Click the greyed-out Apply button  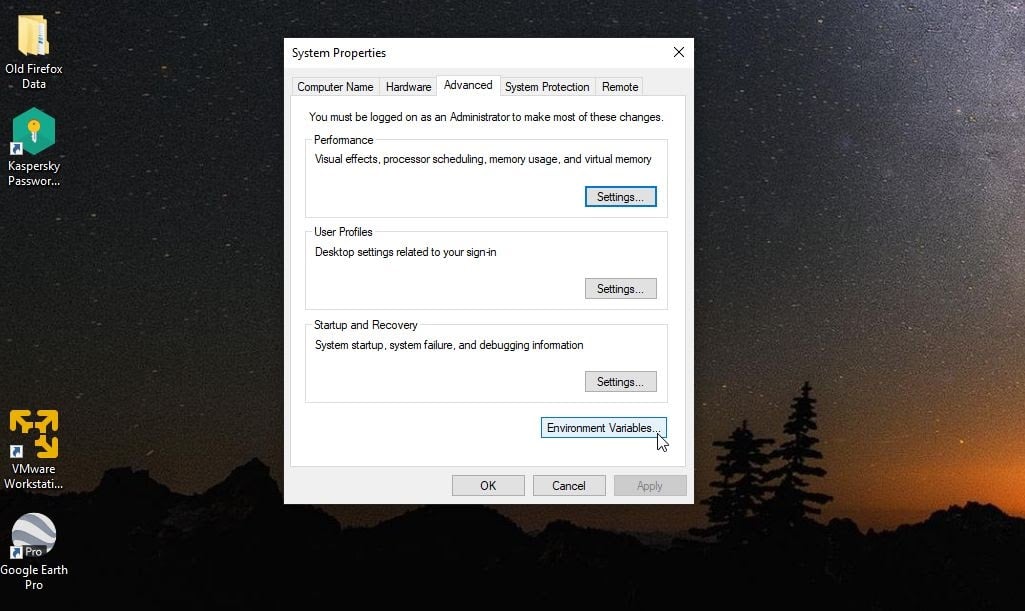(650, 486)
